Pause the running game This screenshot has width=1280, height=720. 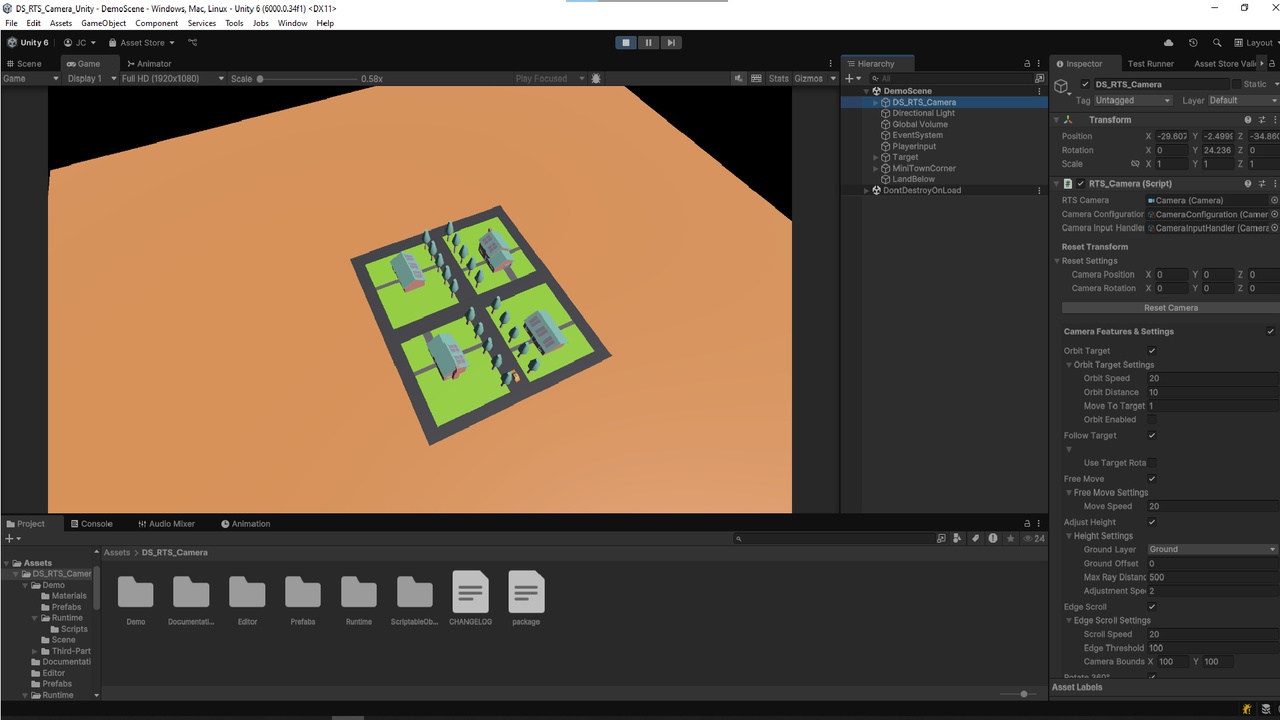tap(648, 43)
